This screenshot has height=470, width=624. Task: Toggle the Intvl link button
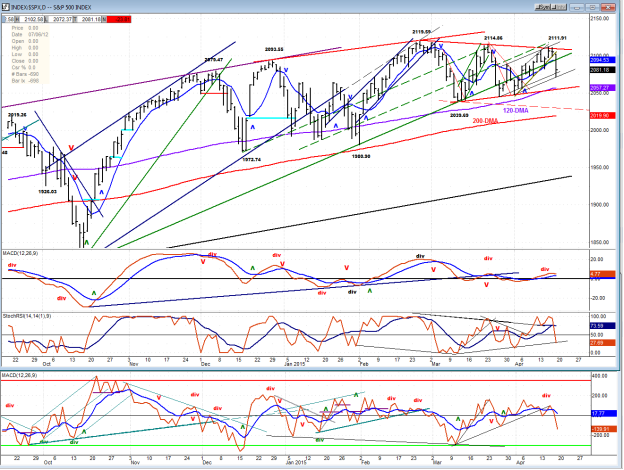pos(560,7)
